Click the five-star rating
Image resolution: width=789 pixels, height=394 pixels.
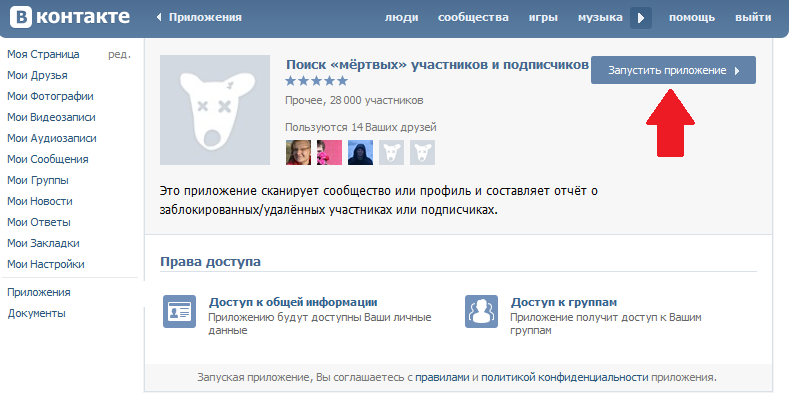click(317, 81)
